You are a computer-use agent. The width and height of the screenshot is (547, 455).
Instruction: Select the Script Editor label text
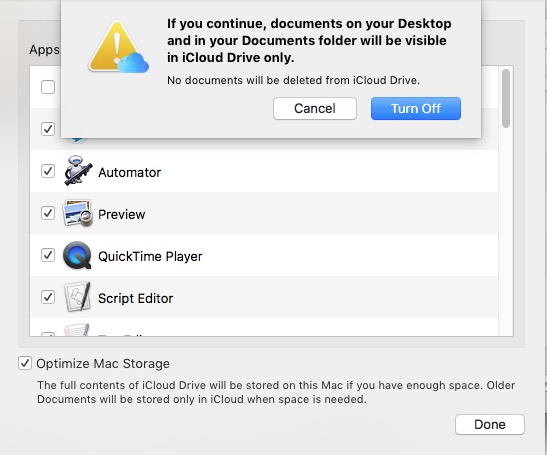[135, 298]
